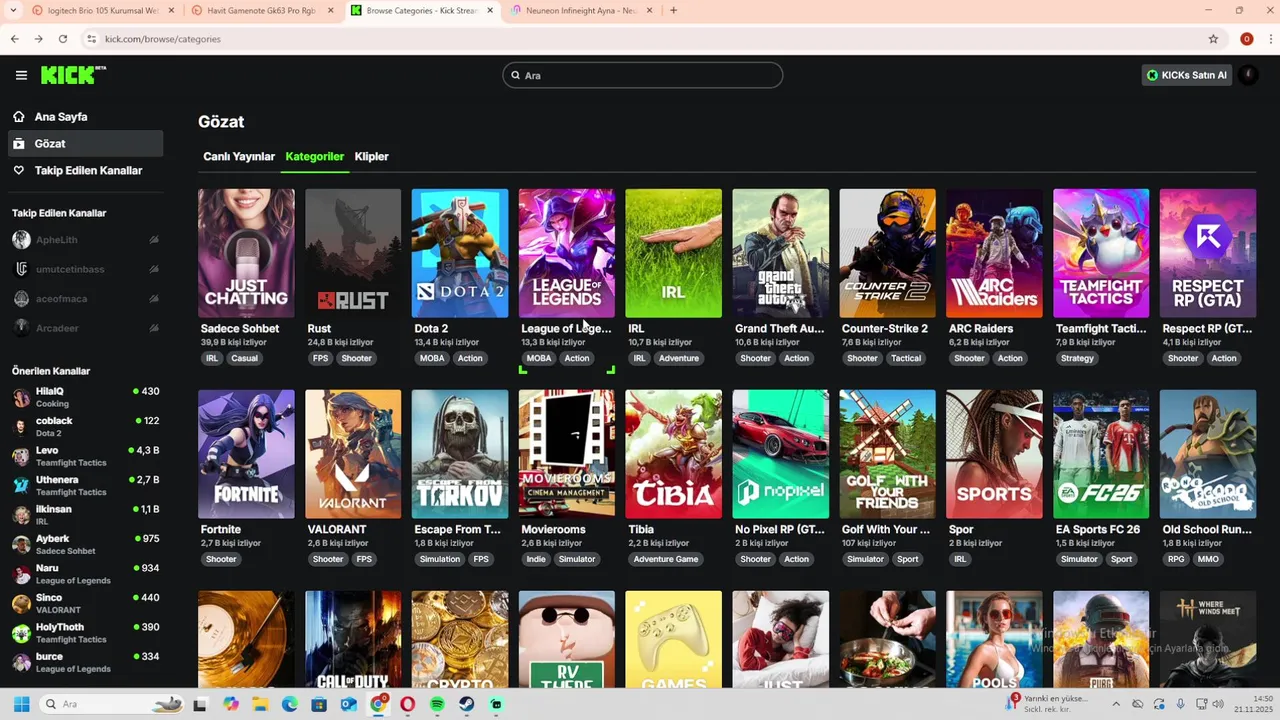Open the Dota 2 category thumbnail
Screen dimensions: 1280x720
460,253
